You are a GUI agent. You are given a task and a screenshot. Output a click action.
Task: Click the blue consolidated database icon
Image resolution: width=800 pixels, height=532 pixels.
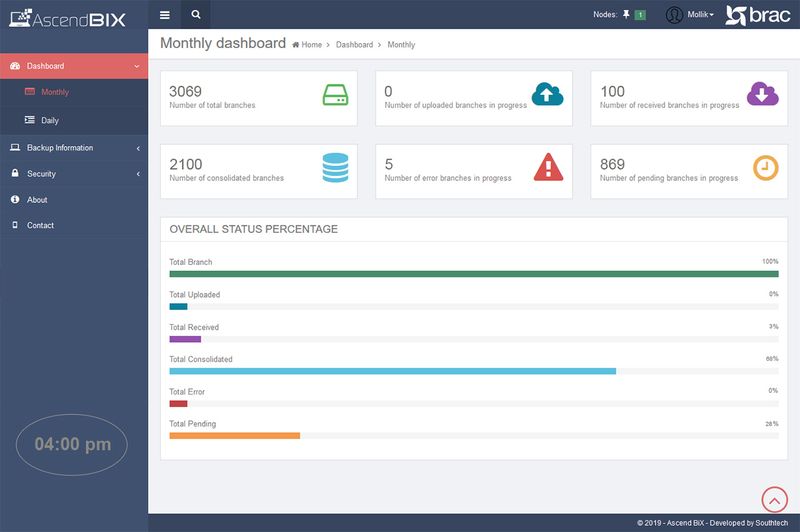click(335, 166)
